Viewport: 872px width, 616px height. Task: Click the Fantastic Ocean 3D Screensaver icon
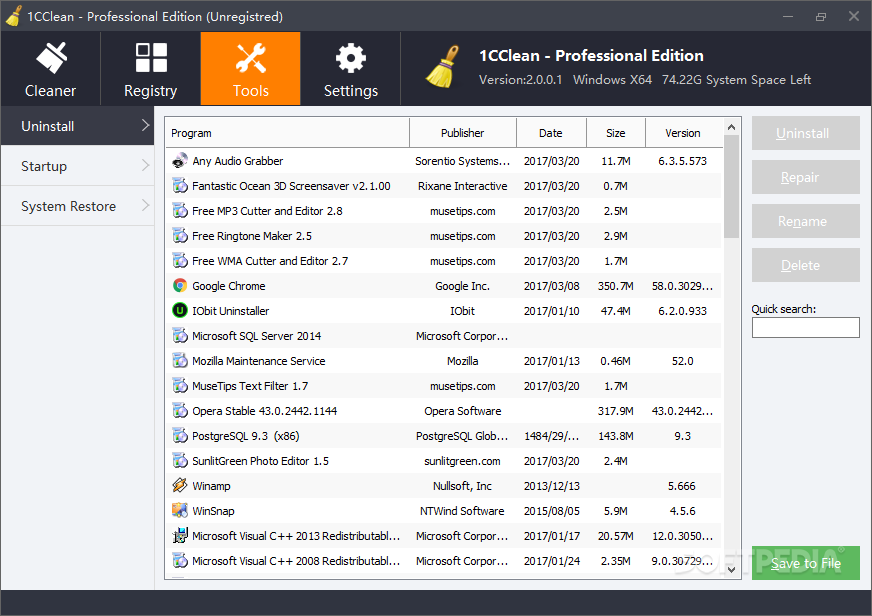[180, 186]
